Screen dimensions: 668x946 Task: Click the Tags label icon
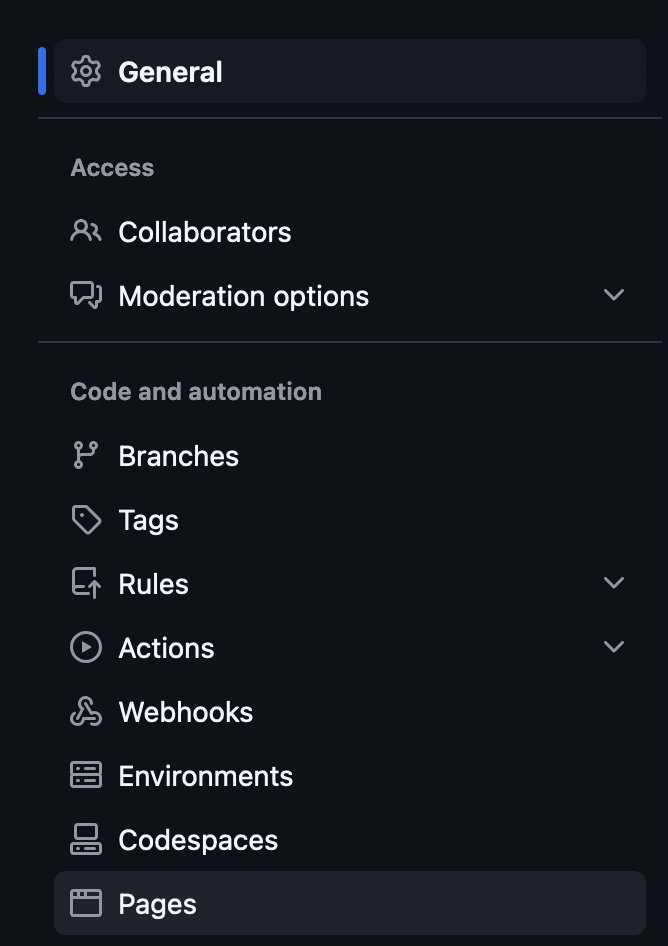[x=86, y=519]
